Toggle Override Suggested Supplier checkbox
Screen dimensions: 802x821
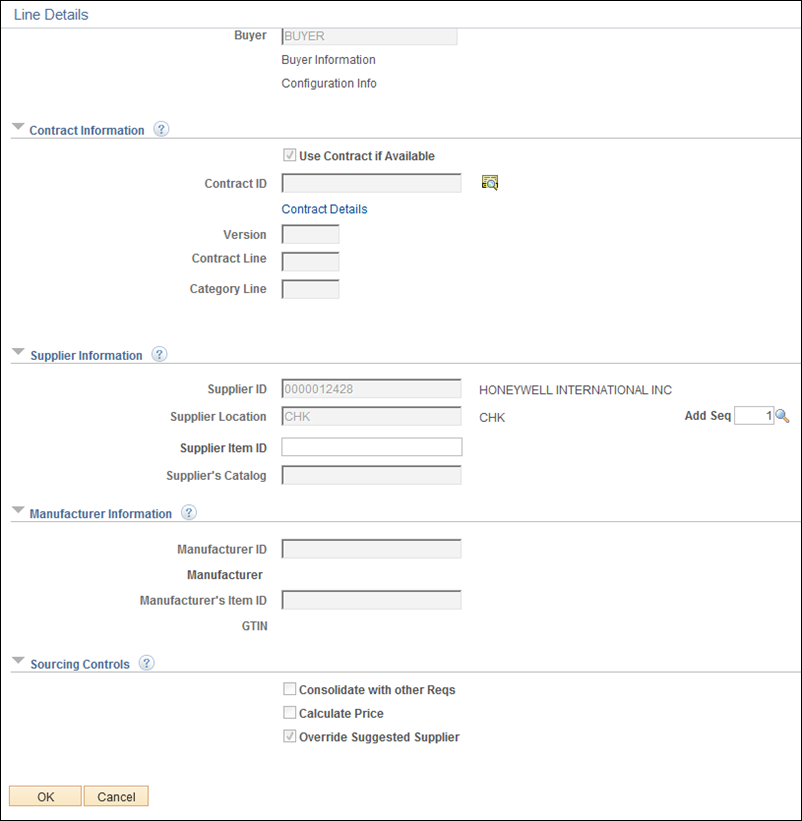coord(289,736)
